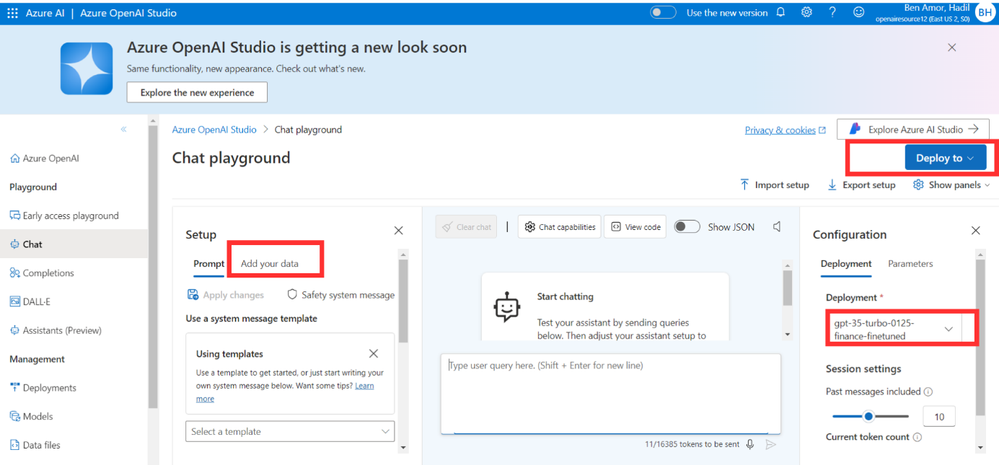Adjust the Past messages included slider
Screen dimensions: 999x465
pos(870,417)
